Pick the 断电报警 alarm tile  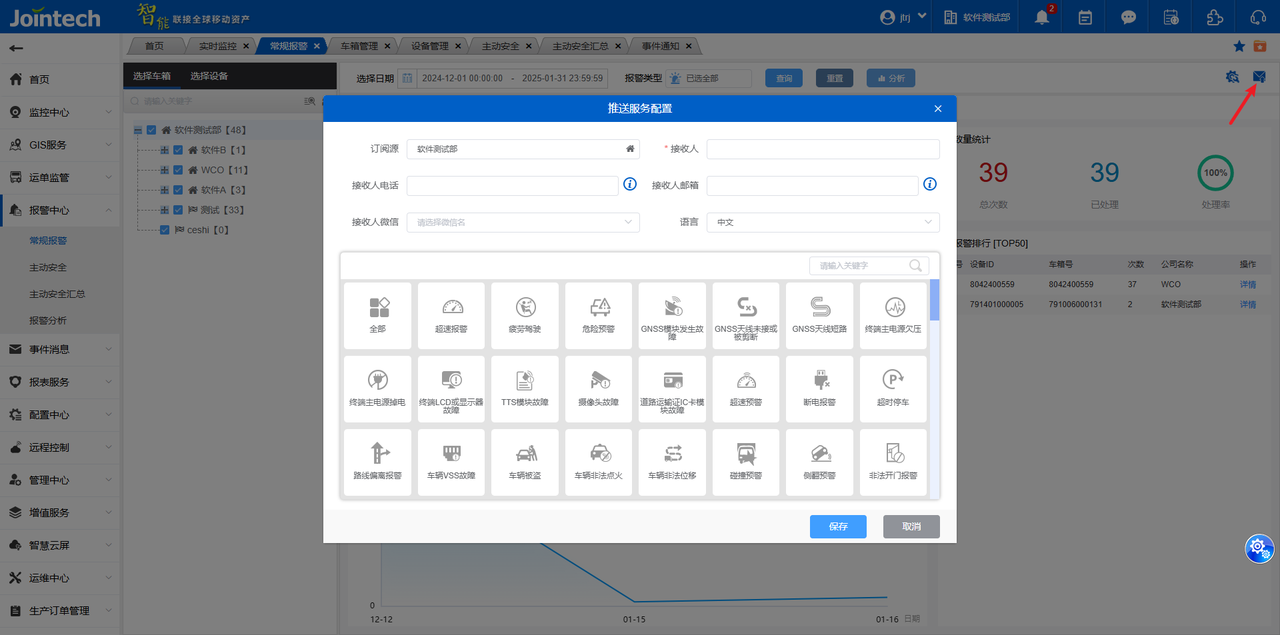coord(819,389)
